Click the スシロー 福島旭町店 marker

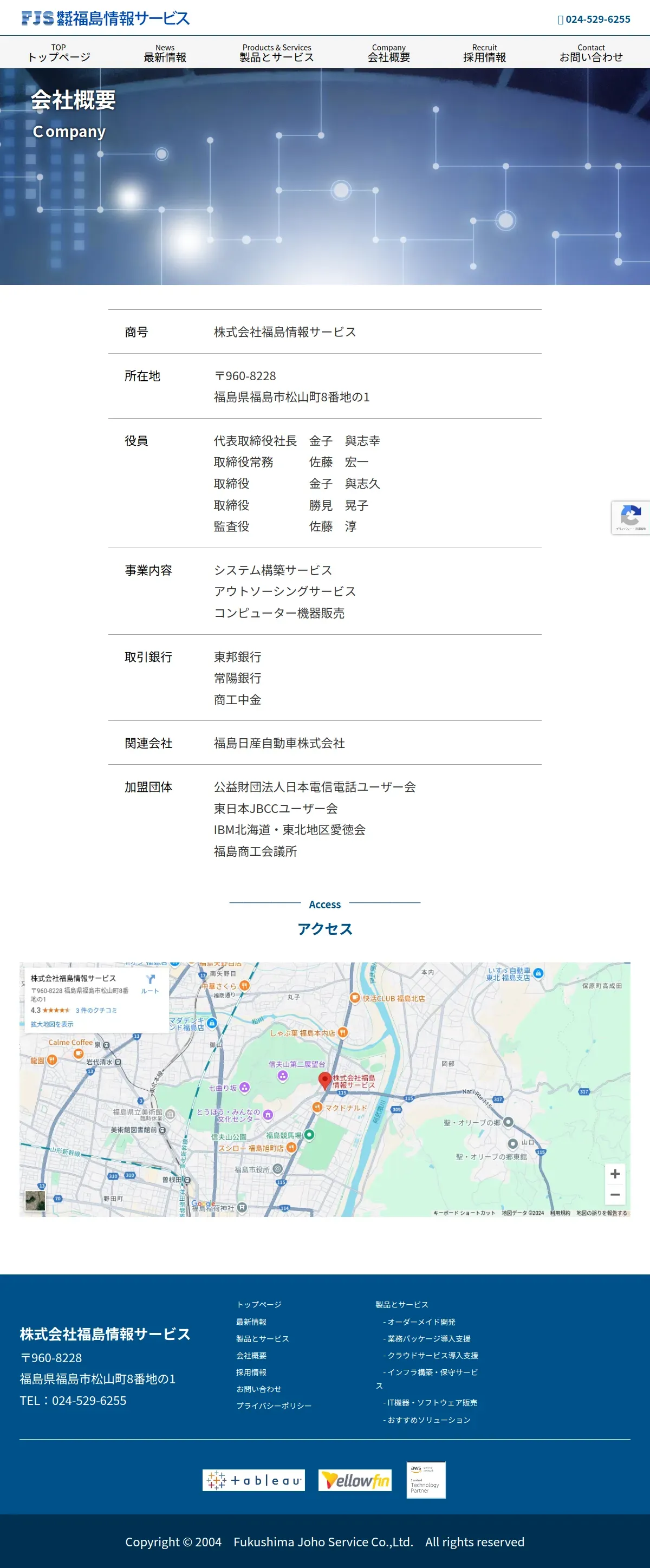click(291, 1147)
